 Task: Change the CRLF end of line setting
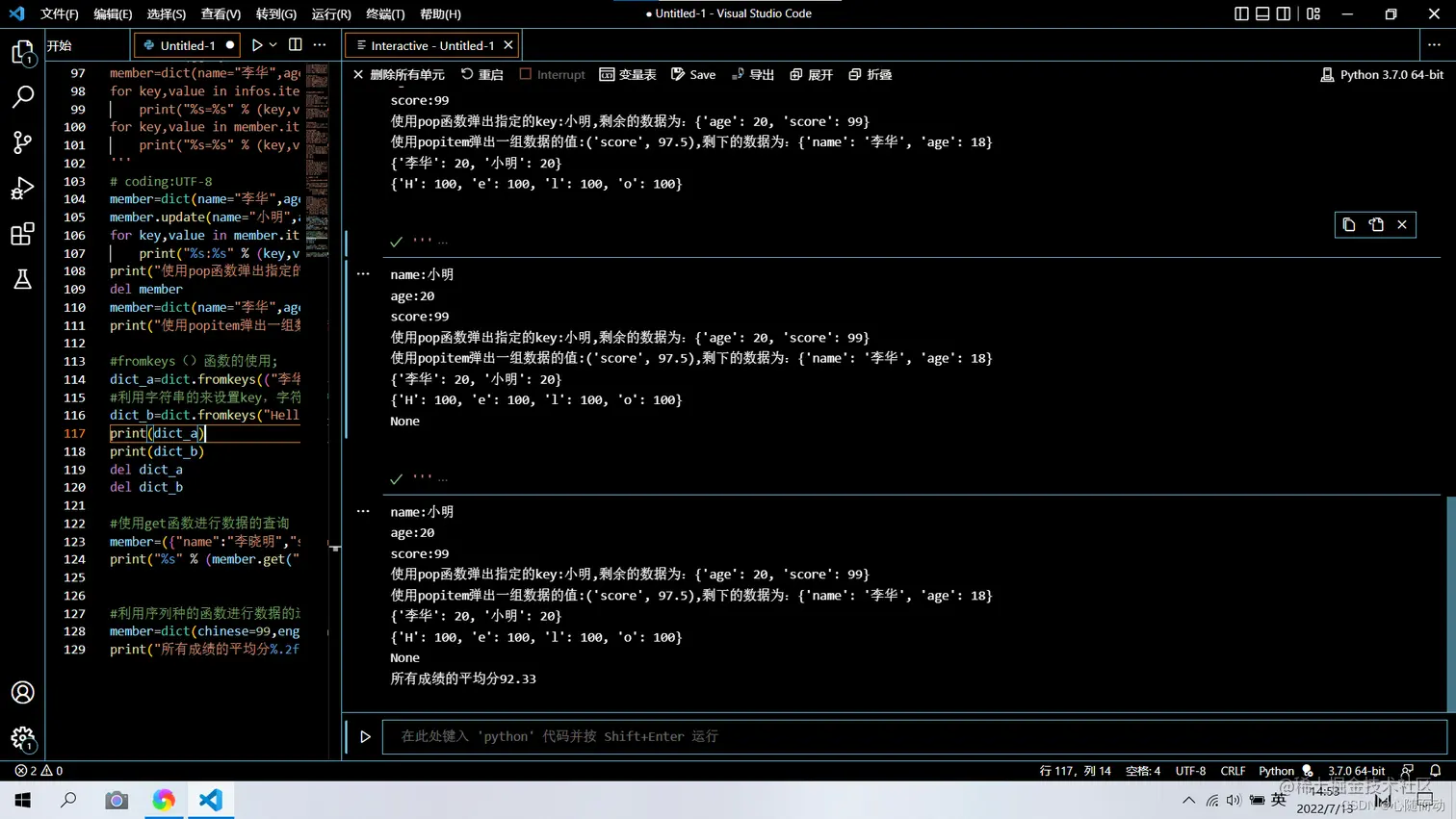pyautogui.click(x=1233, y=770)
